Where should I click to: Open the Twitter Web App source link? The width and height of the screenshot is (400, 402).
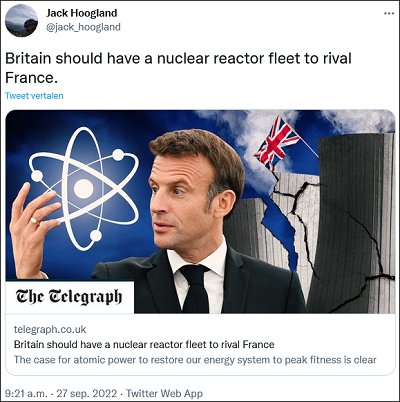[164, 393]
